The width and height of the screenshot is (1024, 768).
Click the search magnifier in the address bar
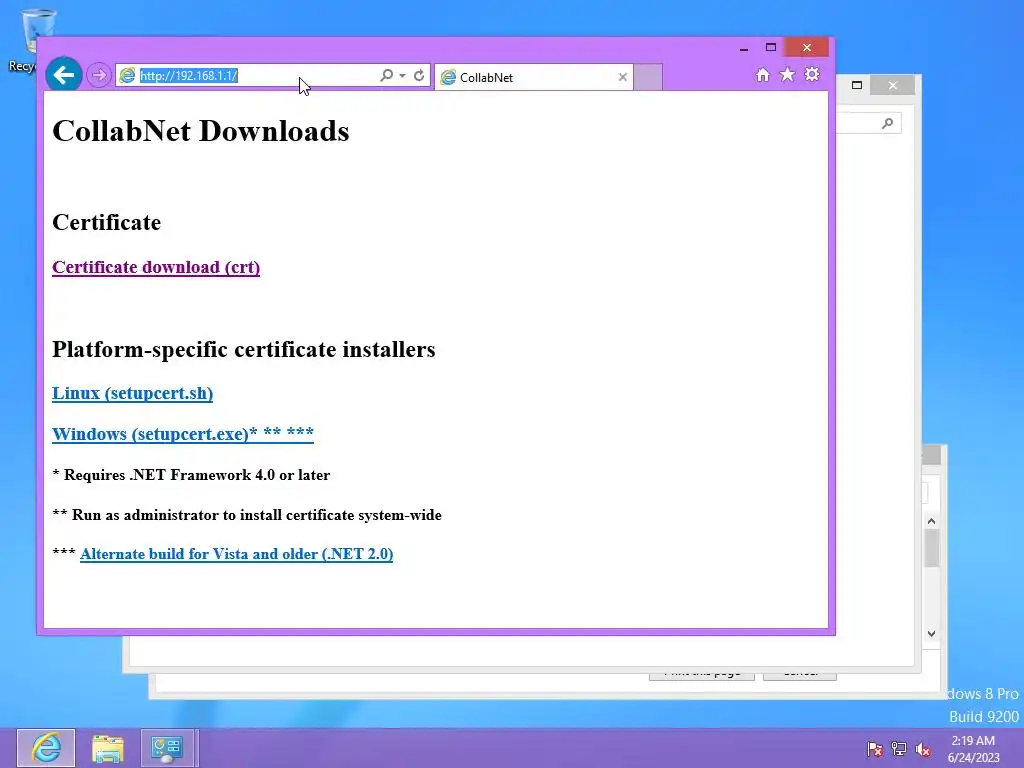point(387,76)
